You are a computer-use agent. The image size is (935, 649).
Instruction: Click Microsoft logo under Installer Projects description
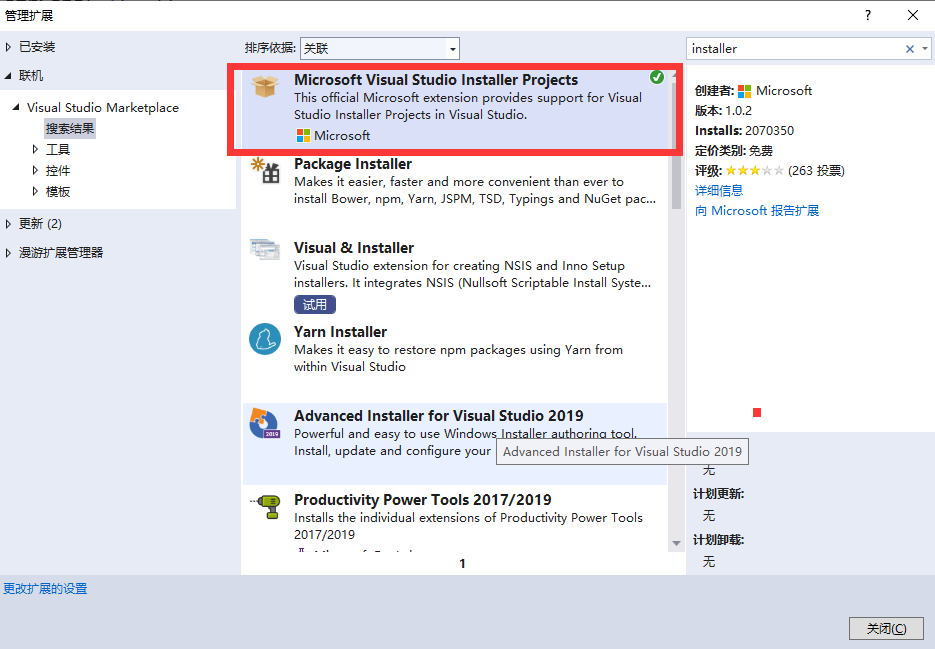coord(303,136)
